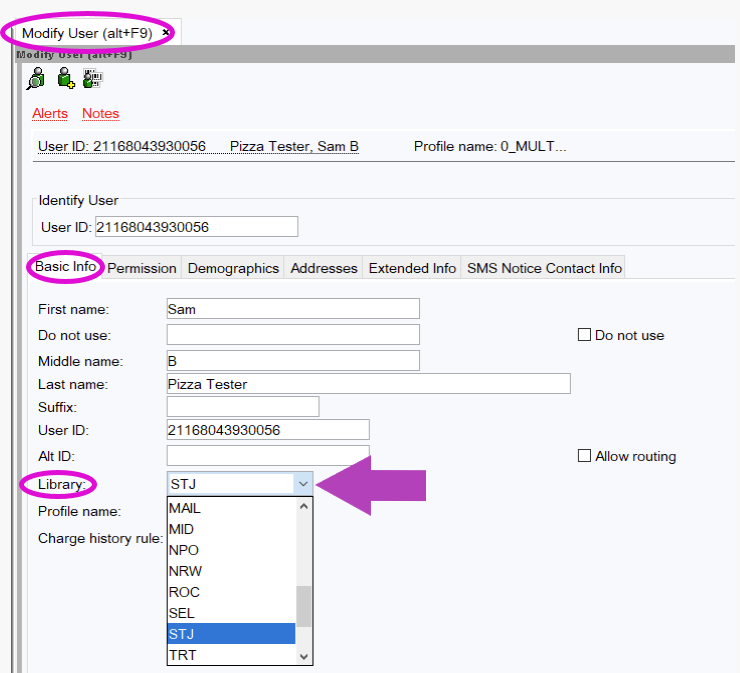The image size is (740, 673).
Task: Choose NPO from the Library list
Action: pyautogui.click(x=232, y=550)
